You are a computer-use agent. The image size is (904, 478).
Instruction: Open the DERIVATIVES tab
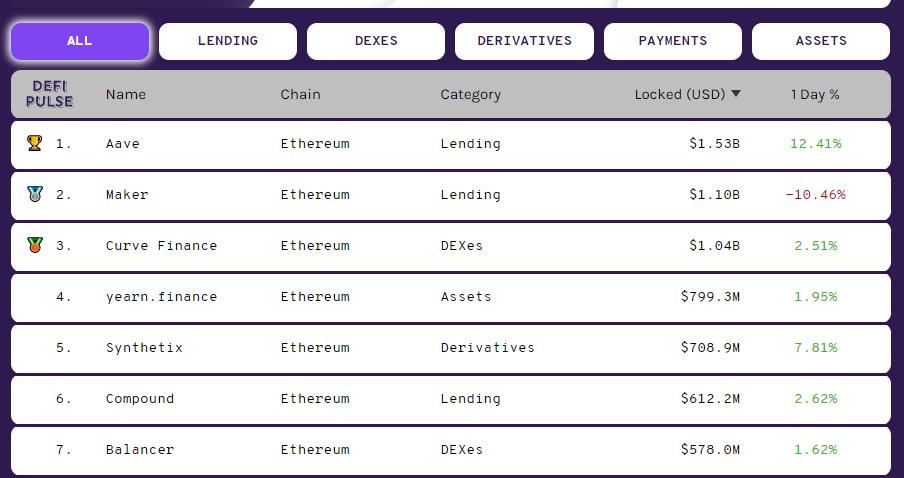524,41
